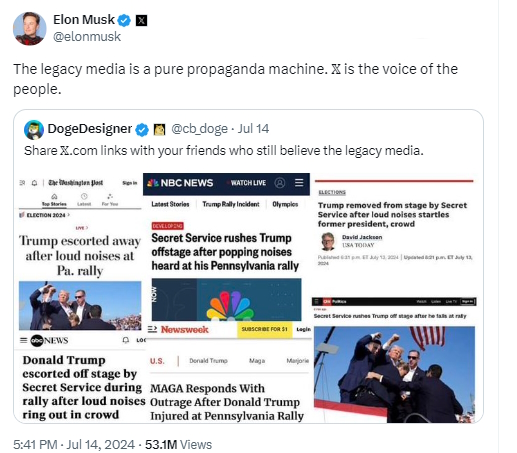The width and height of the screenshot is (517, 453).
Task: Click the black X affiliate badge
Action: (141, 21)
